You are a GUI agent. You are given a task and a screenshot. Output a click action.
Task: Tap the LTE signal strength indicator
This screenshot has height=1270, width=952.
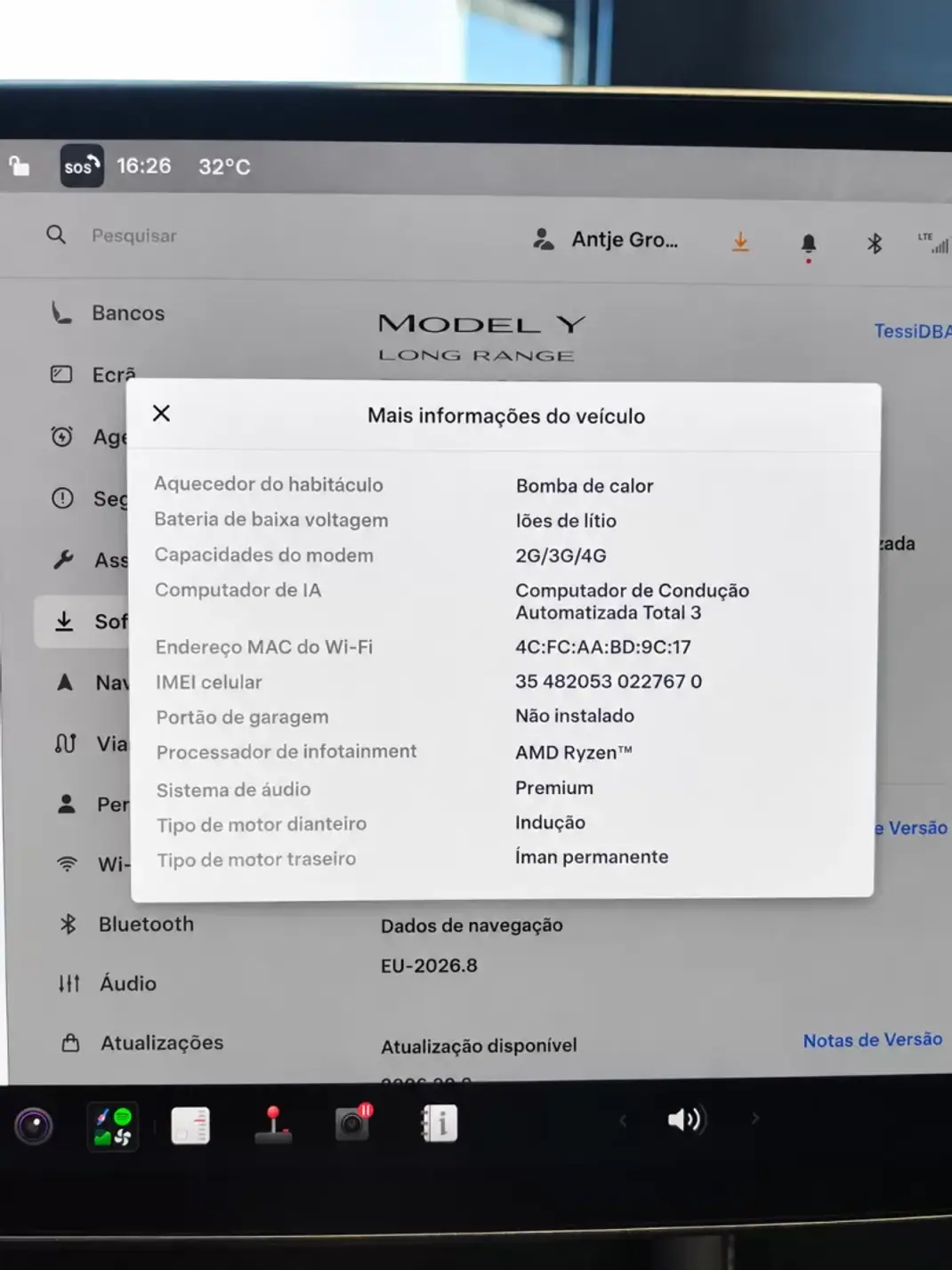point(933,243)
